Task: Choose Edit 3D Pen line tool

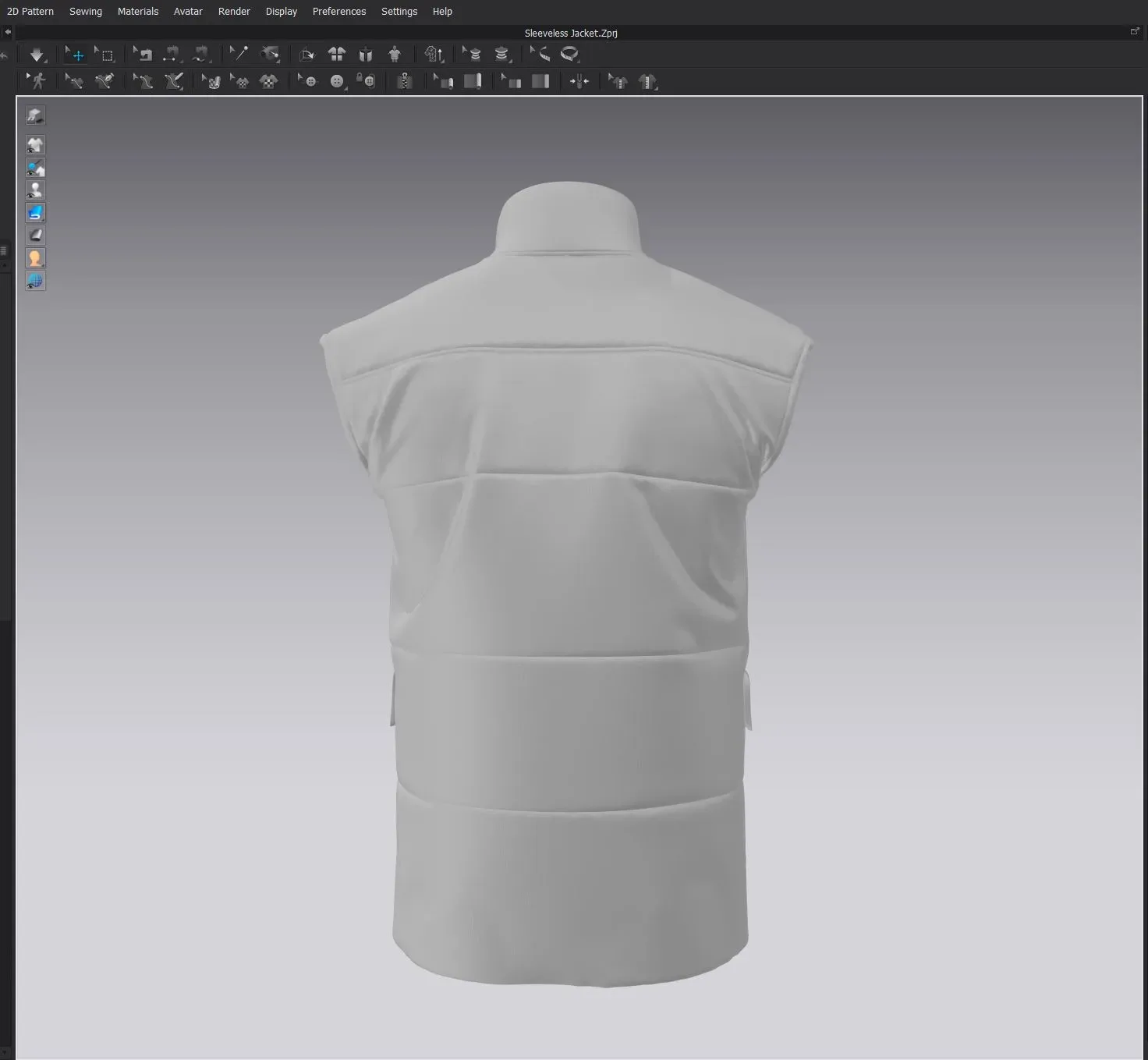Action: (x=143, y=81)
